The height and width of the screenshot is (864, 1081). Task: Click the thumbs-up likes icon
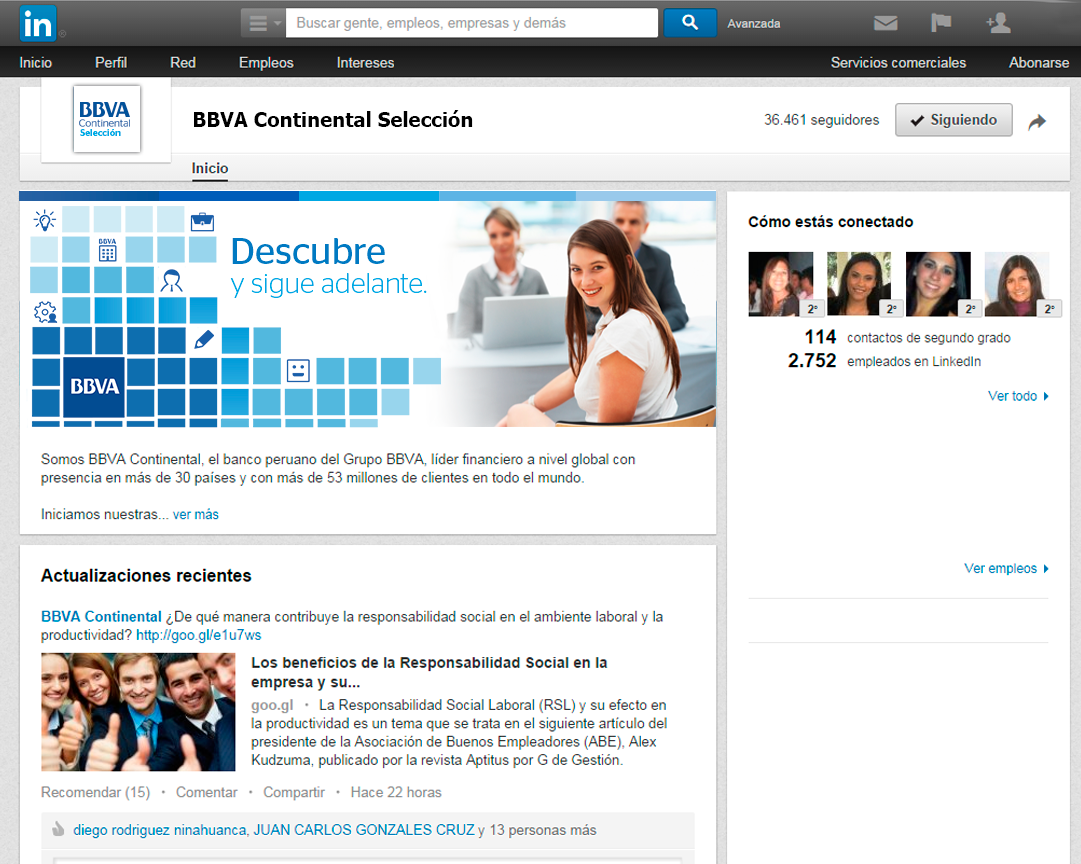pyautogui.click(x=58, y=829)
